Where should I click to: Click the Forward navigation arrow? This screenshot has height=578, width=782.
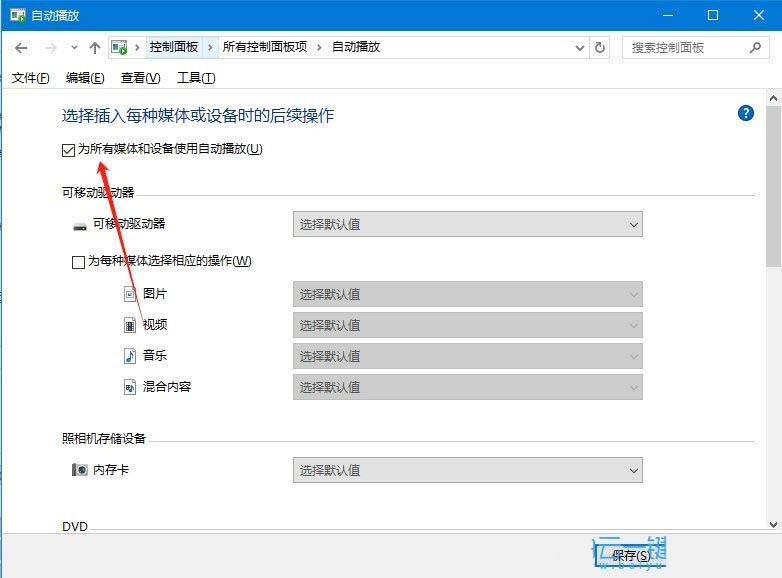click(x=51, y=48)
